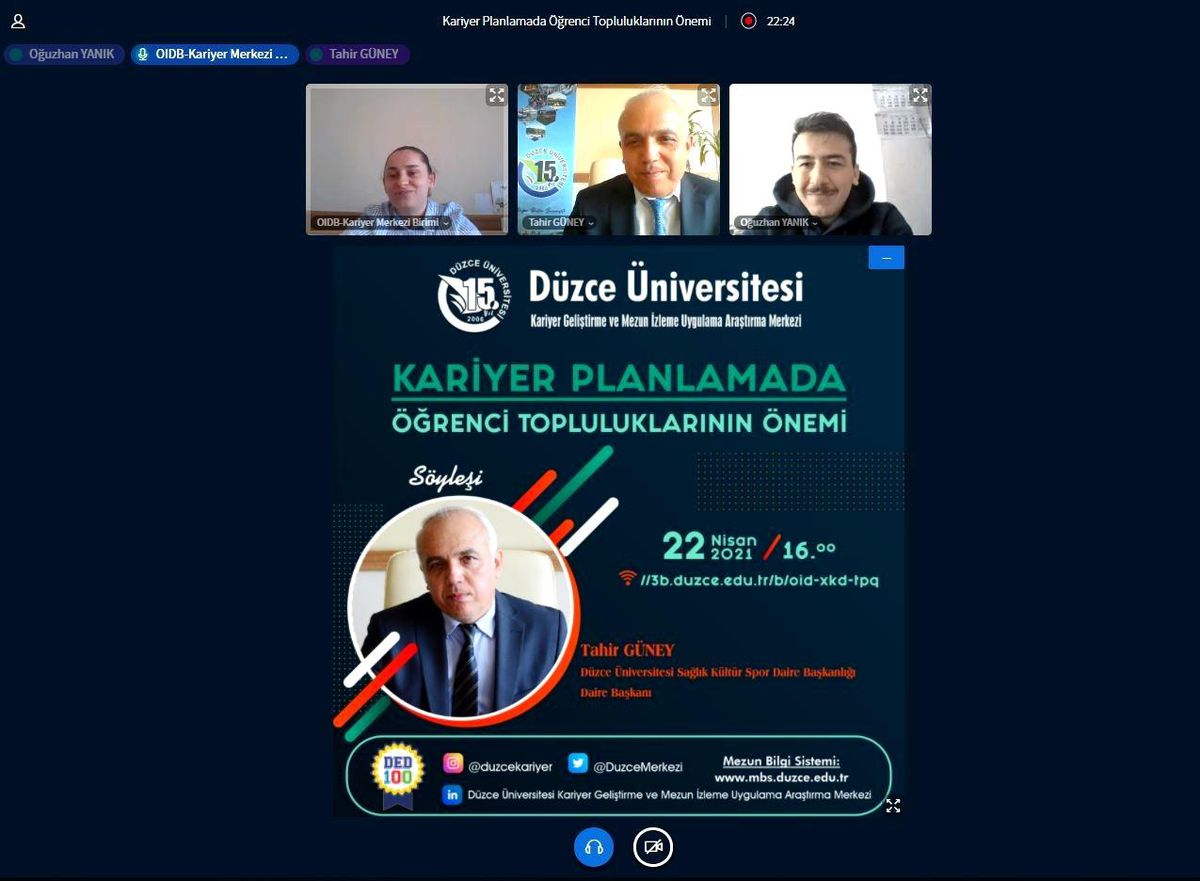Click Tahir GÜNEY's webcam video

pyautogui.click(x=619, y=160)
